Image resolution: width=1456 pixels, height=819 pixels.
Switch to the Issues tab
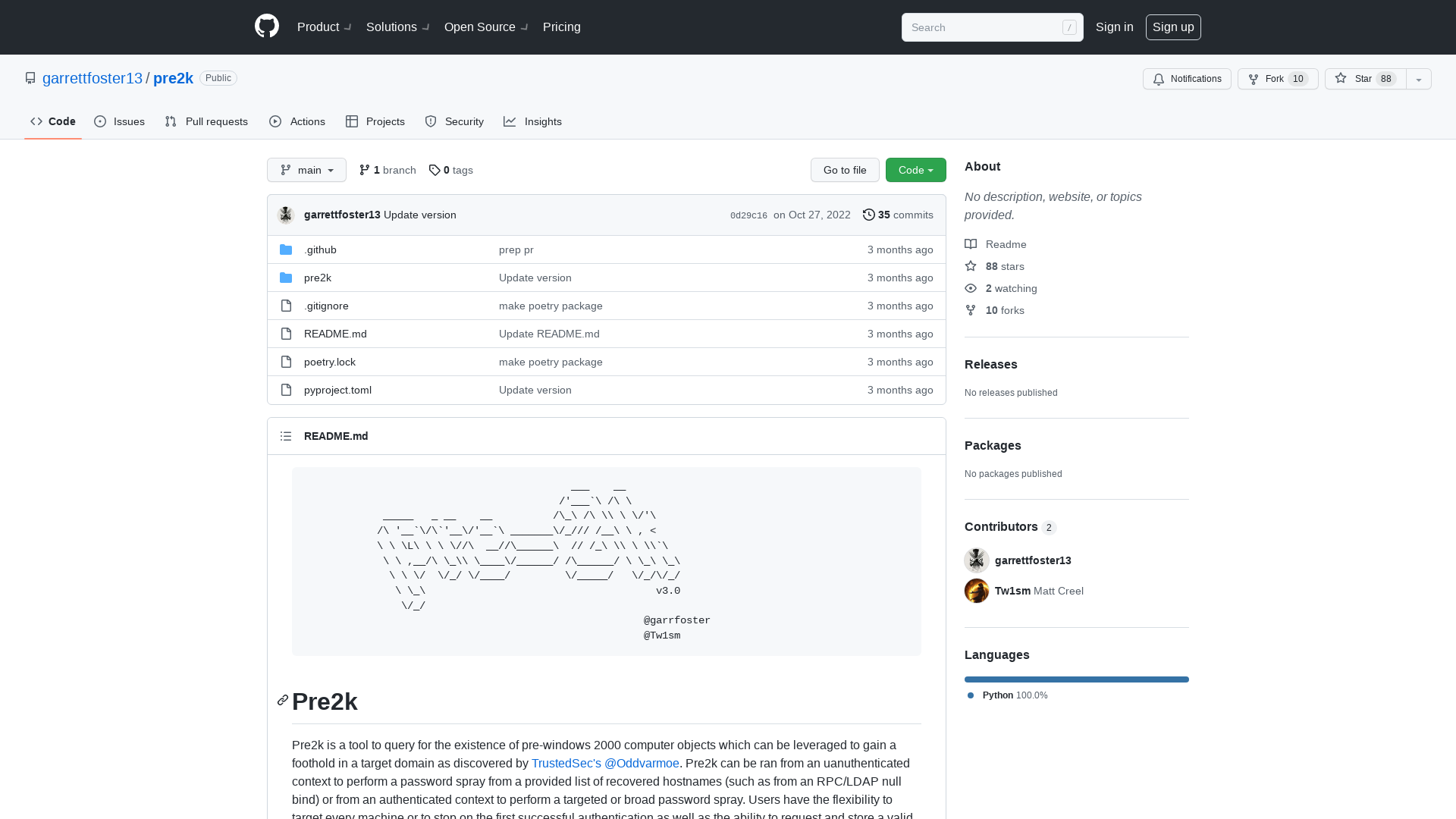click(x=120, y=121)
